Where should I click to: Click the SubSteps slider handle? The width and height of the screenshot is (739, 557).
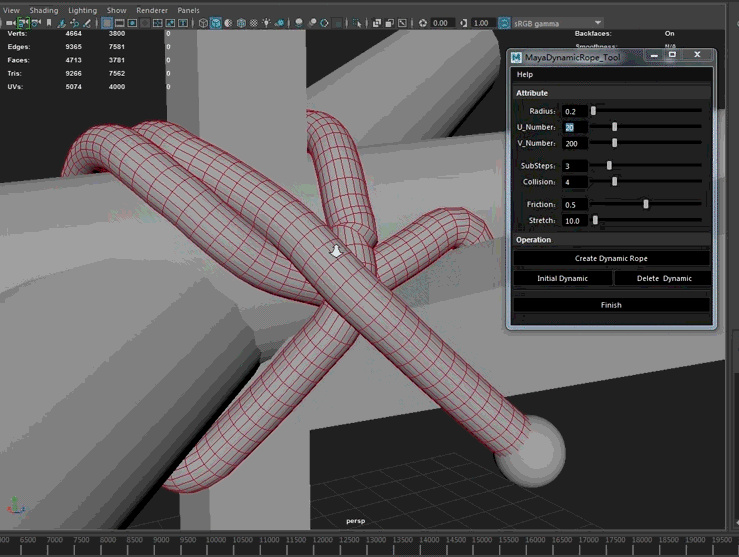609,165
